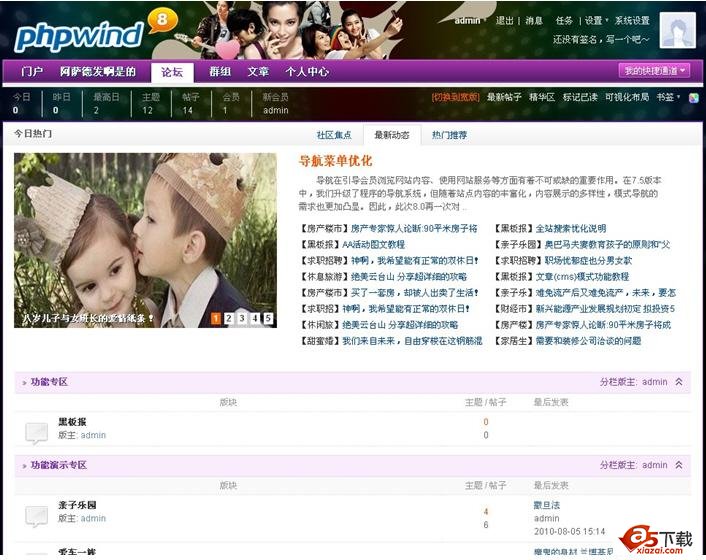Click the phpwind logo
This screenshot has height=560, width=706.
click(x=79, y=36)
